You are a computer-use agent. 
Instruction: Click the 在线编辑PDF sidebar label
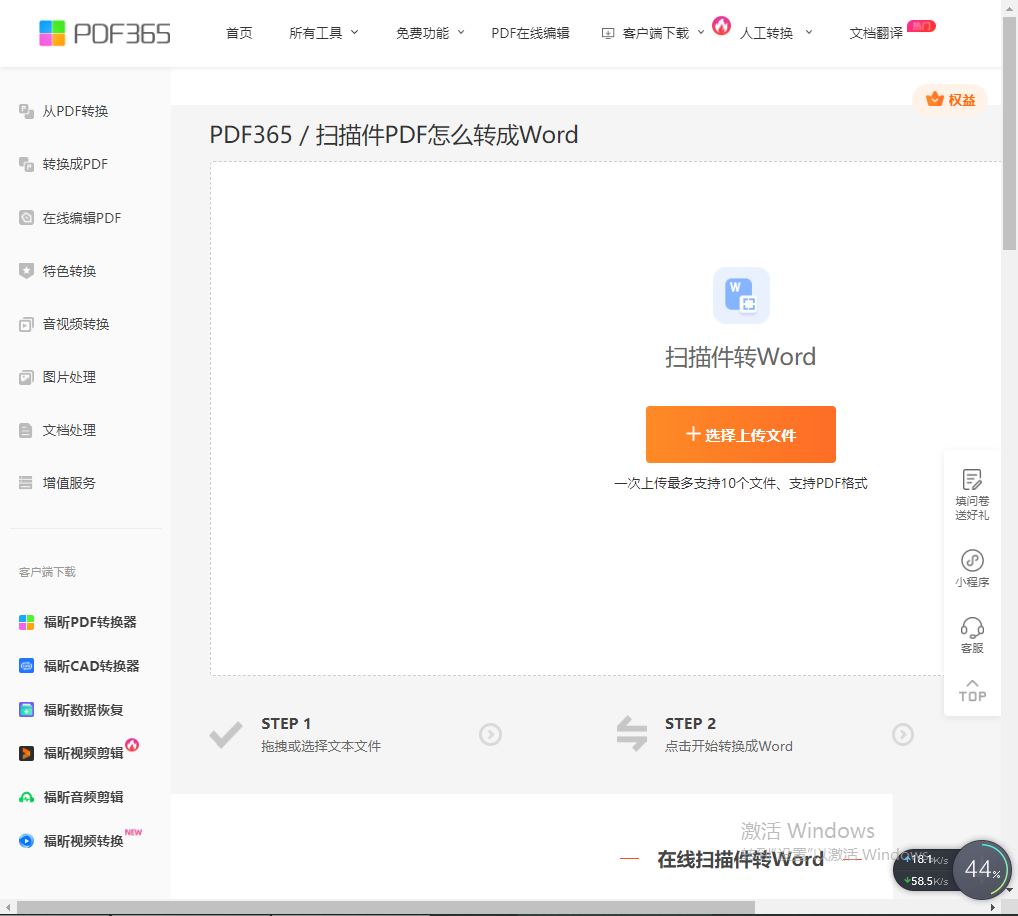click(82, 217)
